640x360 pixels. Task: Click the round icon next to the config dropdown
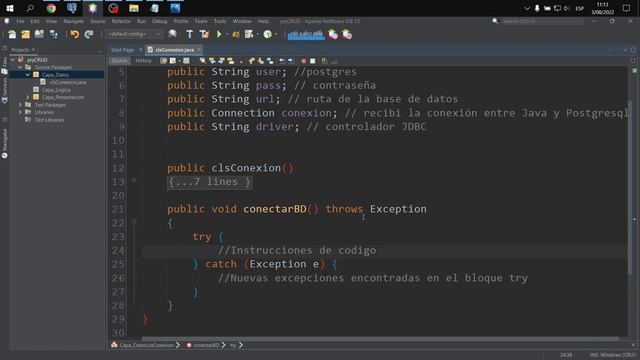[172, 34]
